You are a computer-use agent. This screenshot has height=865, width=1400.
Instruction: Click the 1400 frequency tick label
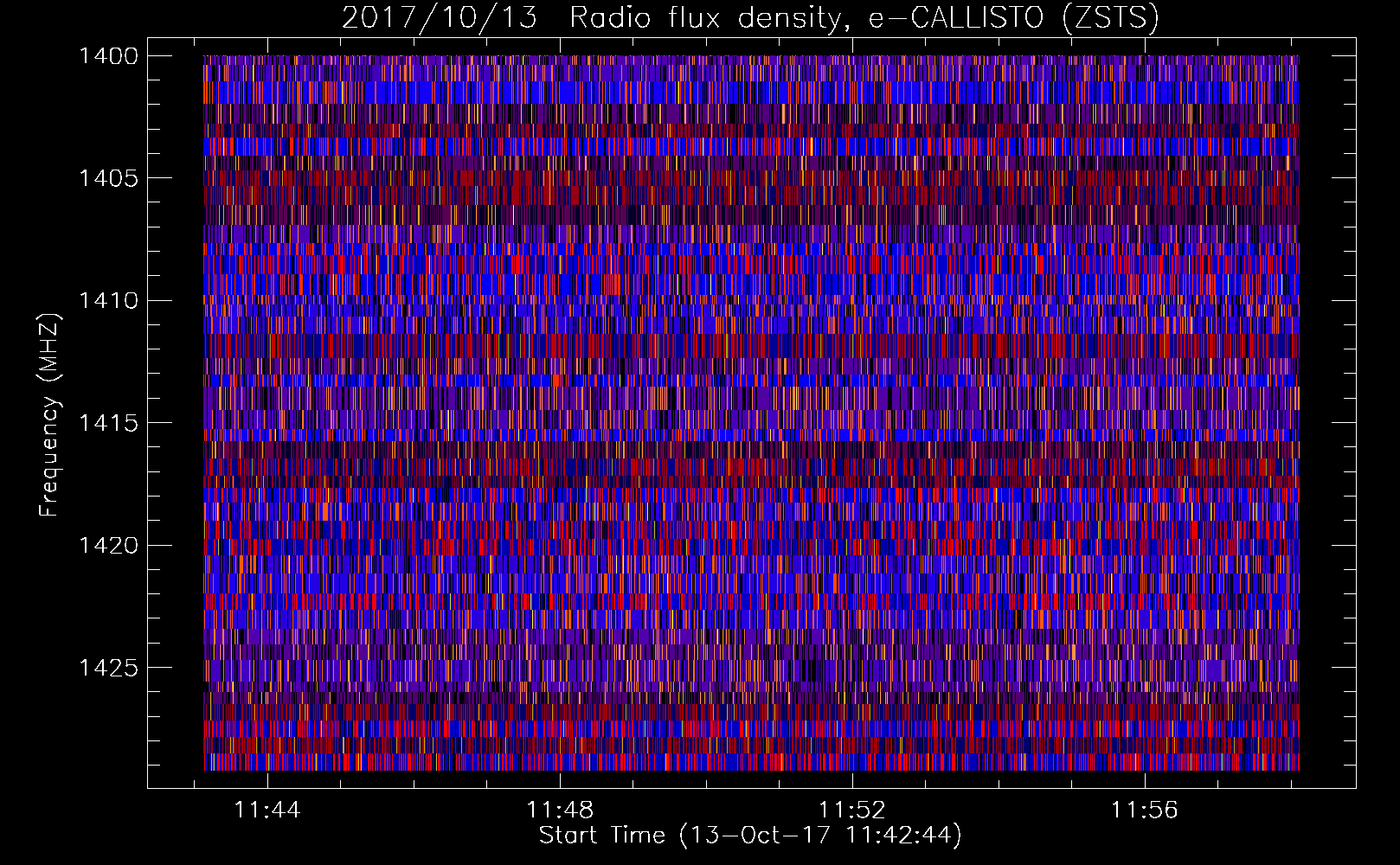point(108,56)
